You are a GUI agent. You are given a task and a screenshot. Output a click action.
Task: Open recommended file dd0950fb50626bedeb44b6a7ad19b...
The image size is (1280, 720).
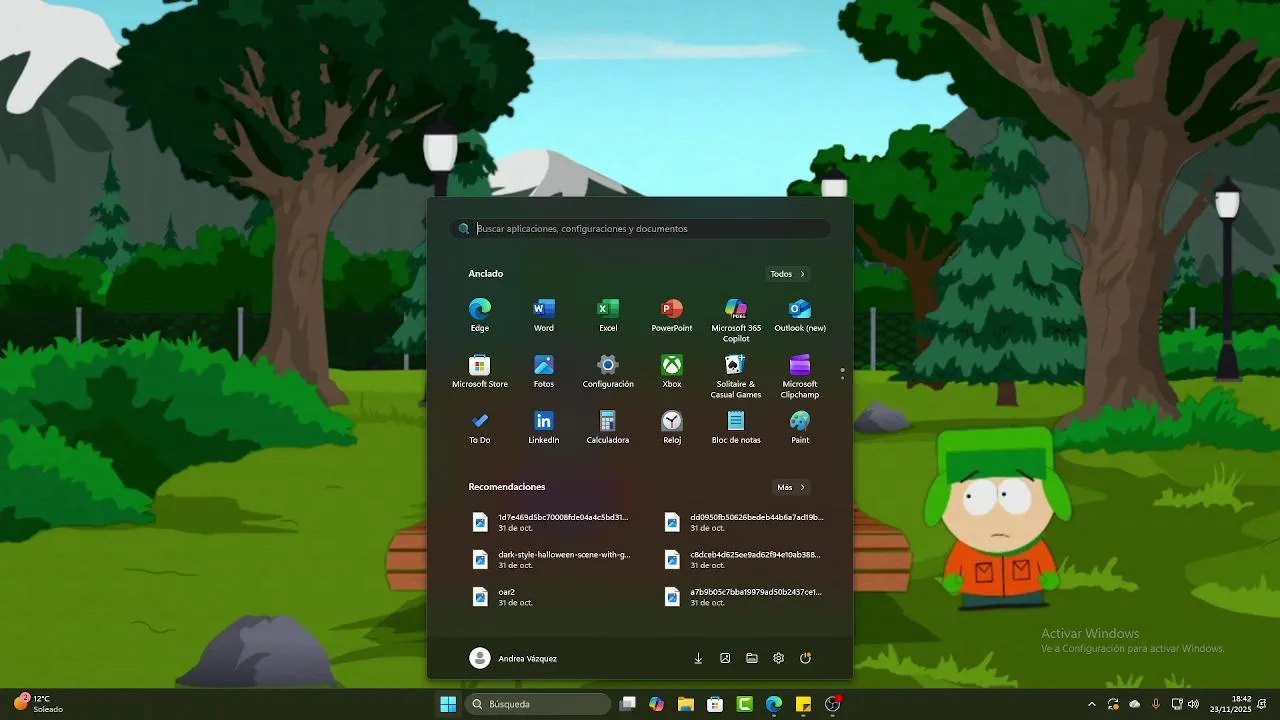point(743,522)
